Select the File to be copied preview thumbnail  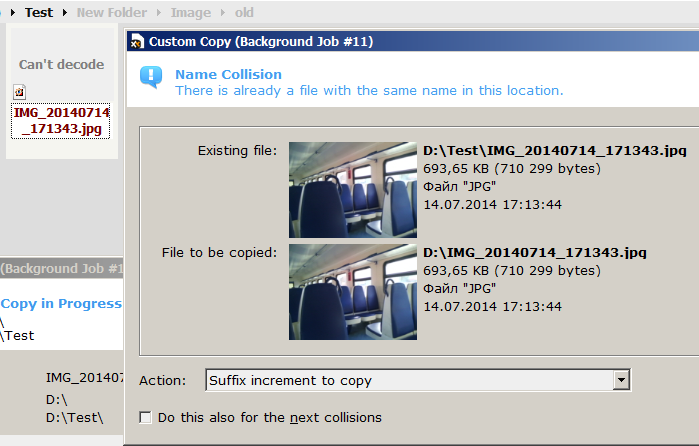[352, 290]
